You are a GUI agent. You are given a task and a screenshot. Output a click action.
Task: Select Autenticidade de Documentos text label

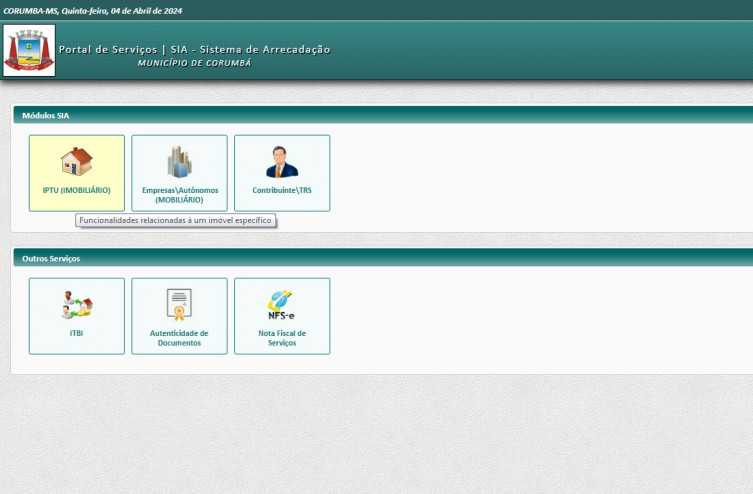pos(179,338)
